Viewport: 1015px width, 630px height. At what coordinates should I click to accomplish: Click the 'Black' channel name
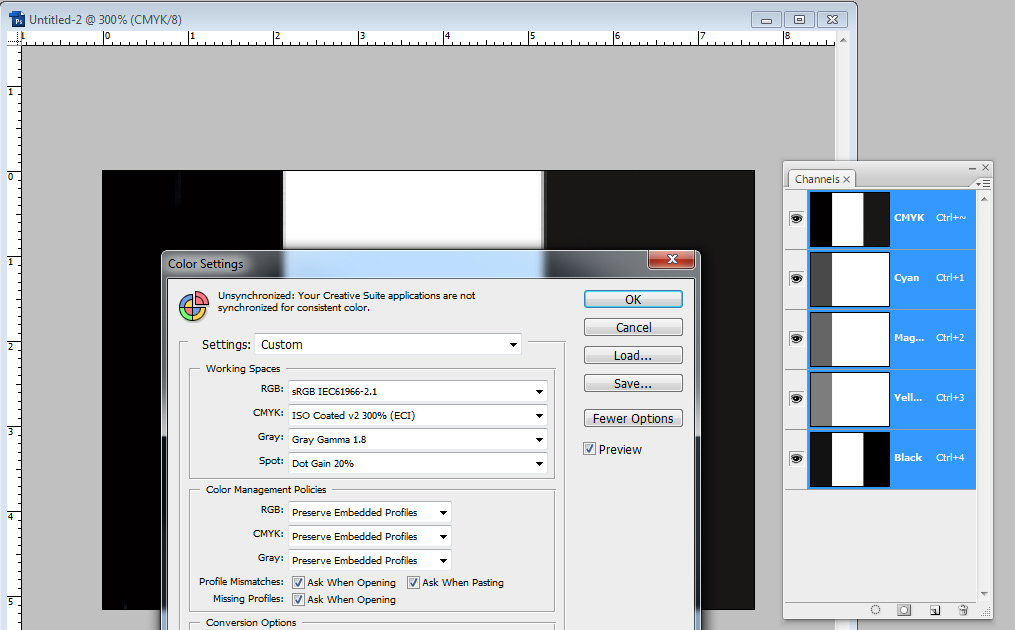908,458
